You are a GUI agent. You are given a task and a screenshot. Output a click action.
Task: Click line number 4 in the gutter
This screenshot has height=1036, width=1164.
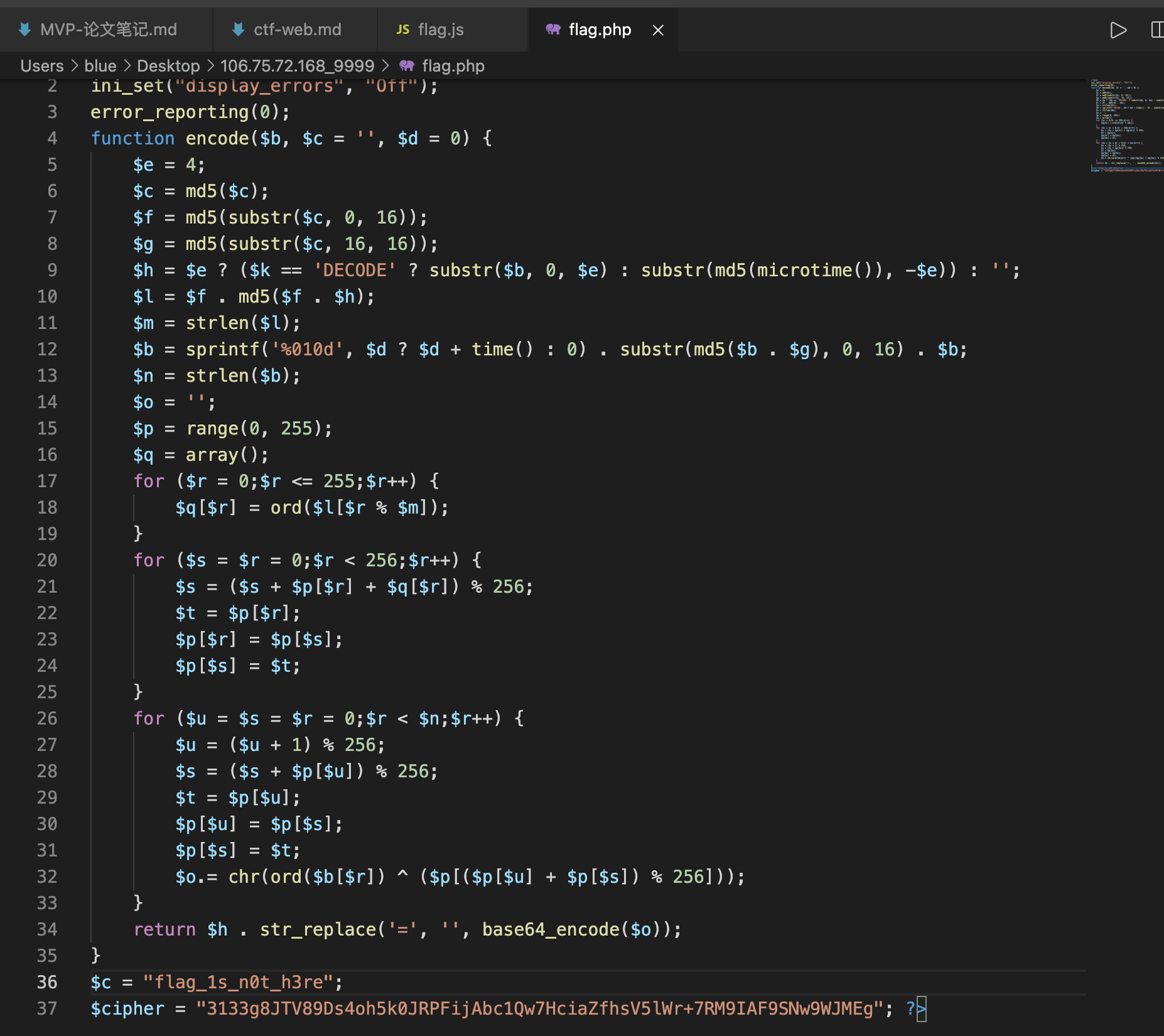click(52, 138)
